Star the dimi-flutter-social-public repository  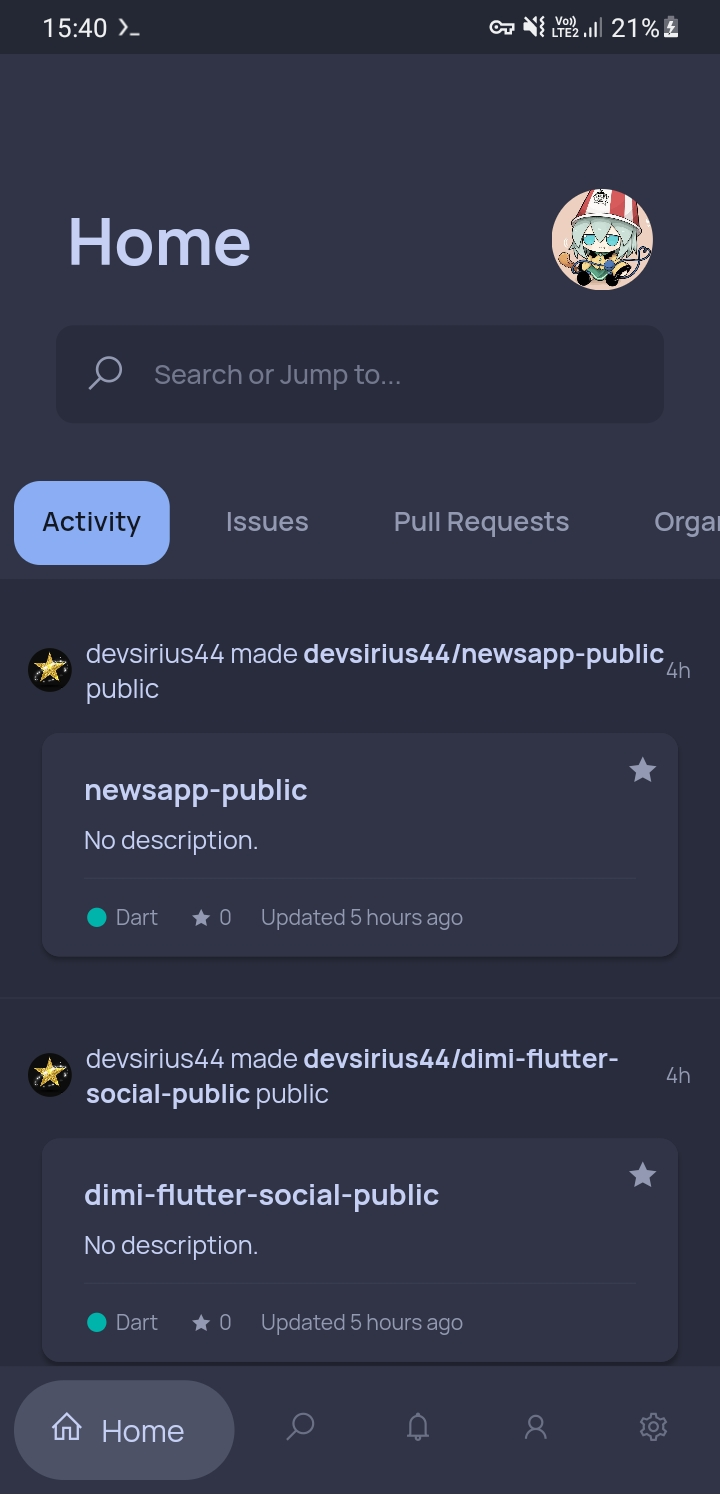pos(642,1175)
